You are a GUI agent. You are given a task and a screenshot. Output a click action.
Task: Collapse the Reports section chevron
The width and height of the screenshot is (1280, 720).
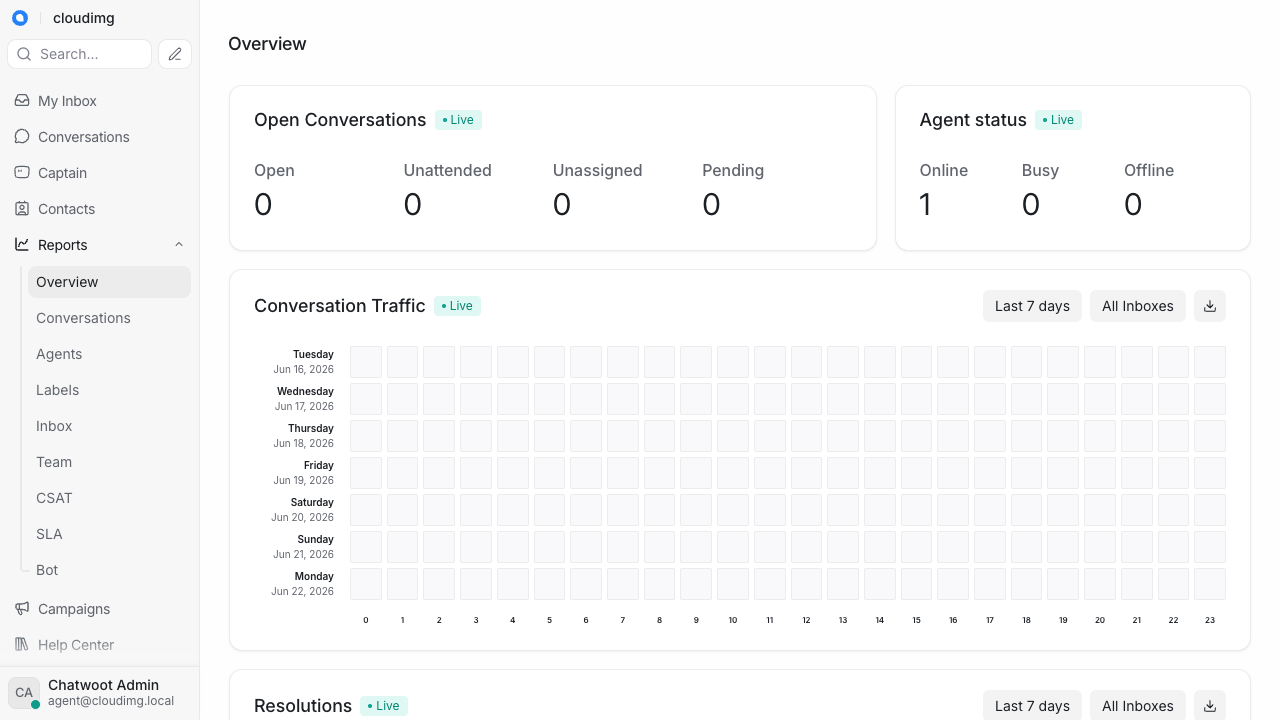tap(179, 245)
